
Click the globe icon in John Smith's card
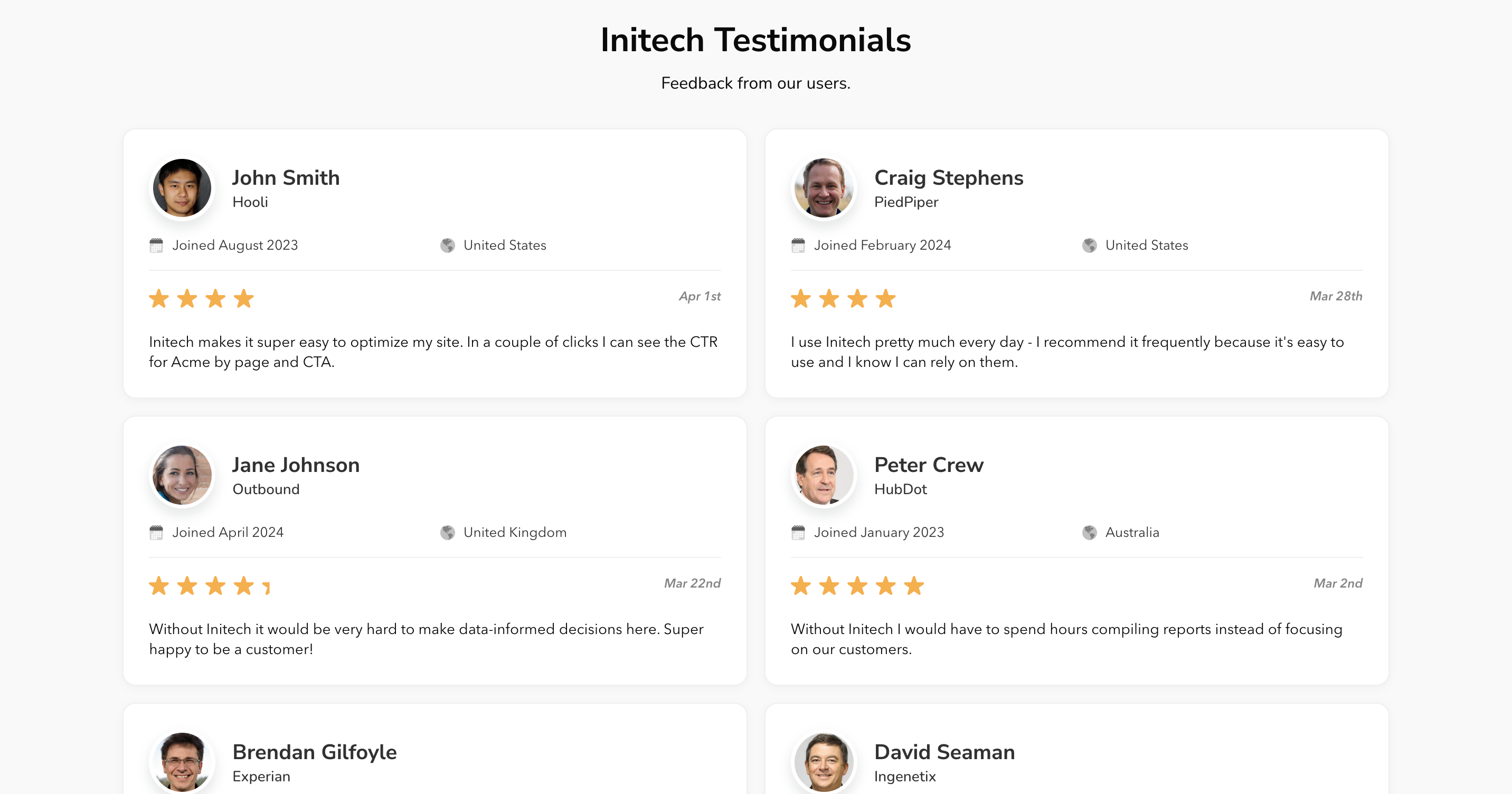tap(447, 245)
